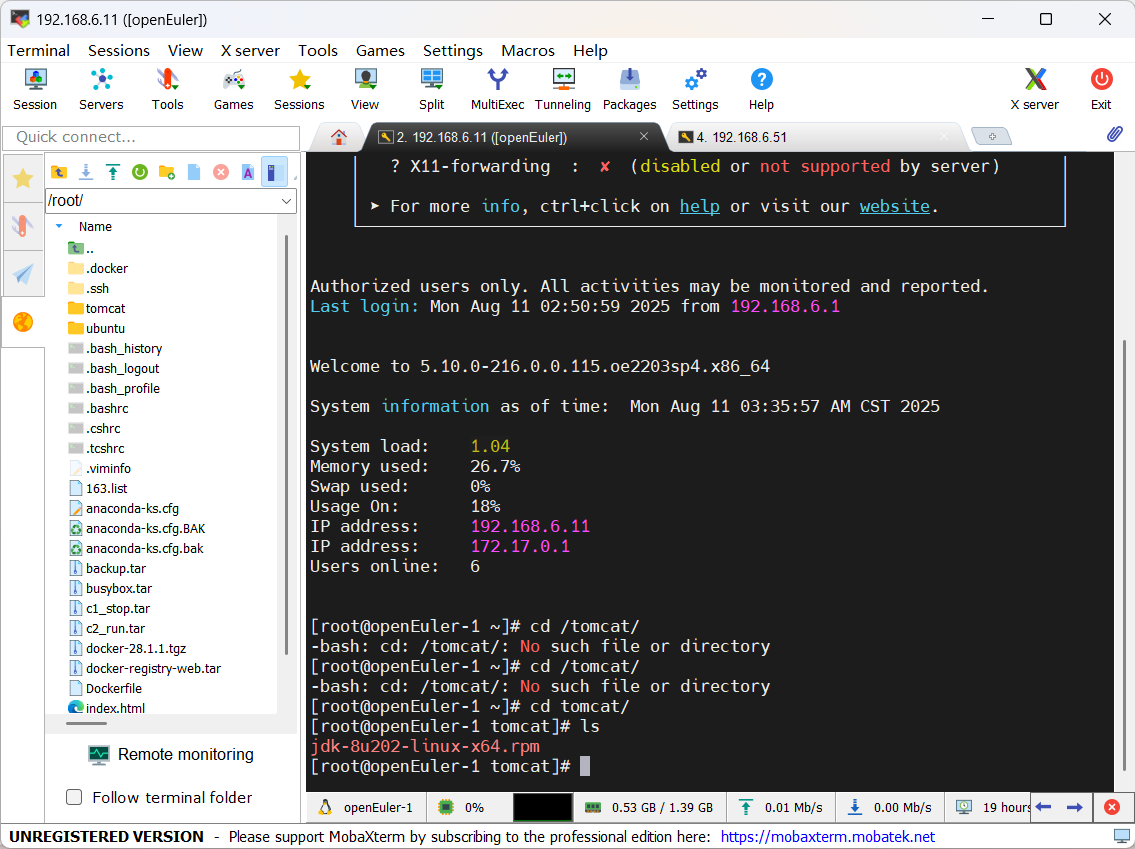Open the Tools toolbar icon
1135x849 pixels.
[x=167, y=89]
